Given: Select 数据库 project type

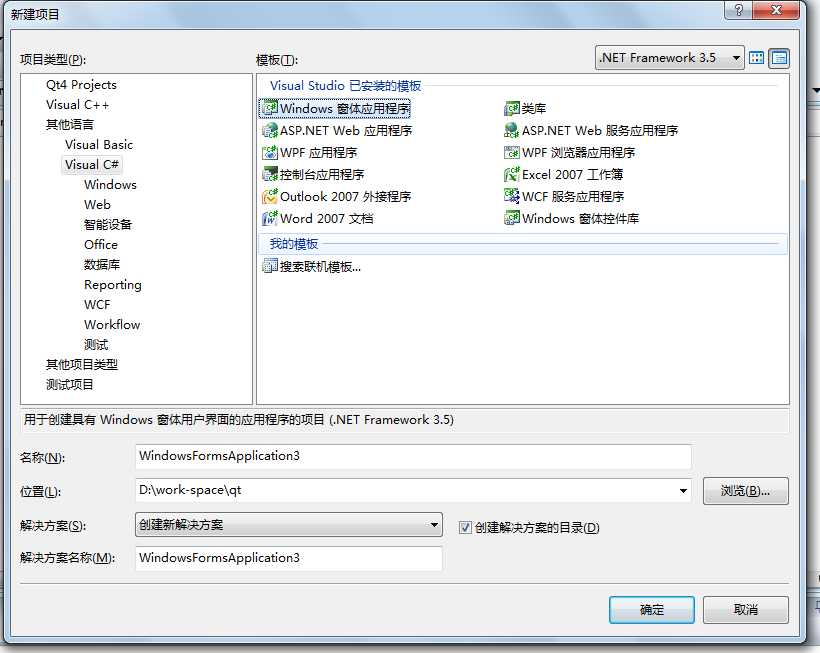Looking at the screenshot, I should coord(102,265).
